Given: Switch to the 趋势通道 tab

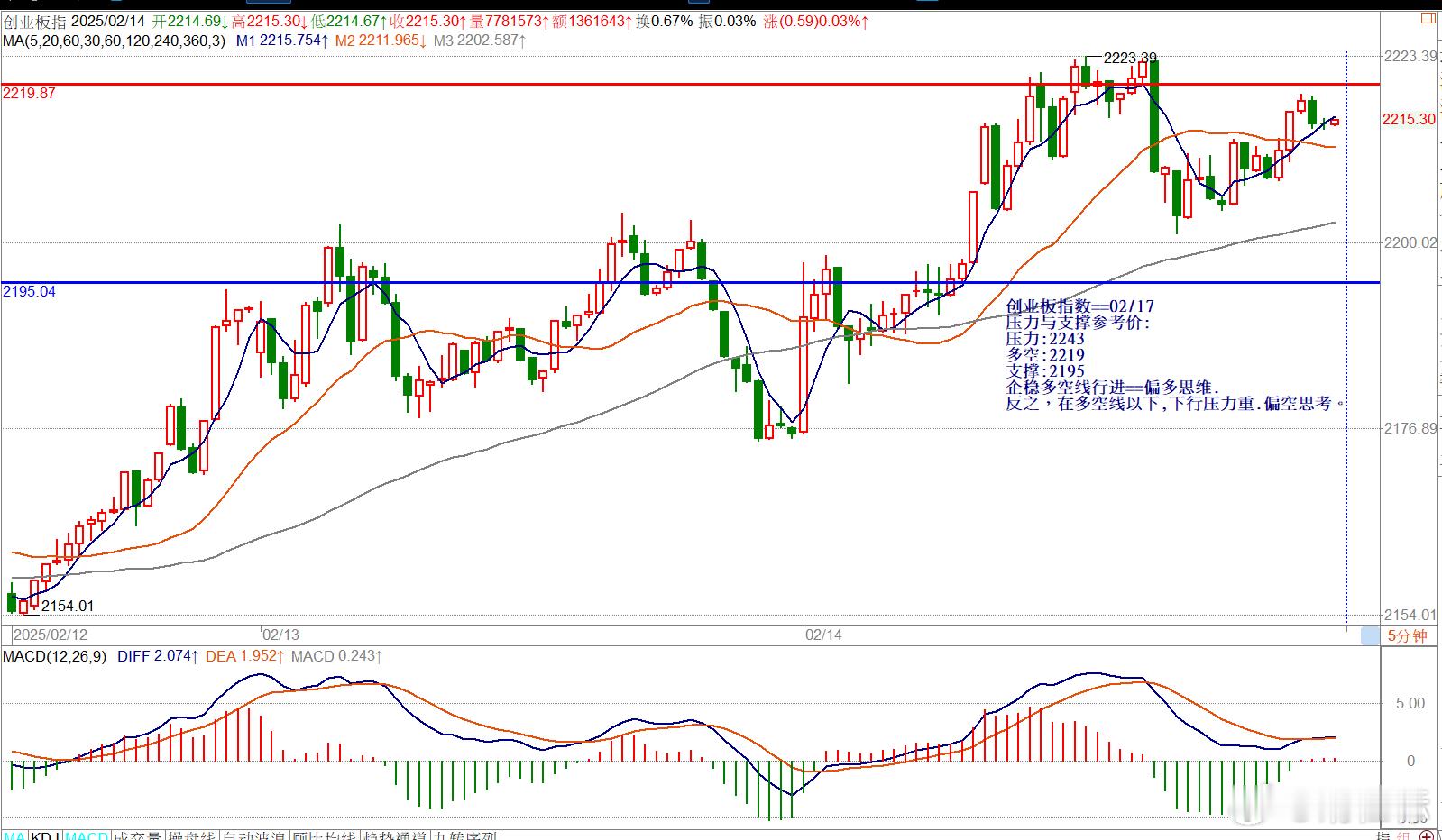Looking at the screenshot, I should [x=395, y=836].
